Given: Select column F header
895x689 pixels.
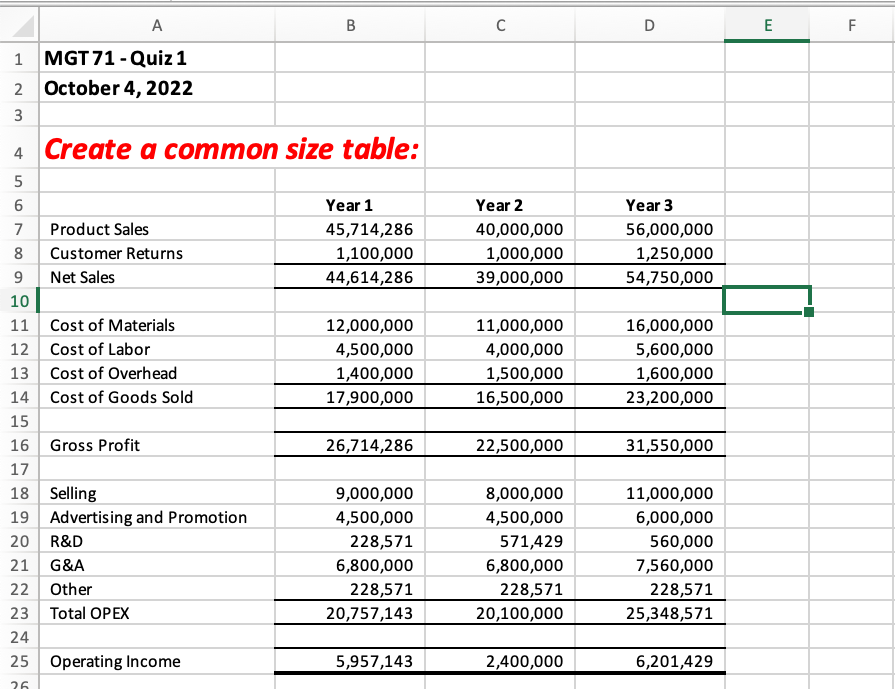Looking at the screenshot, I should (x=852, y=27).
